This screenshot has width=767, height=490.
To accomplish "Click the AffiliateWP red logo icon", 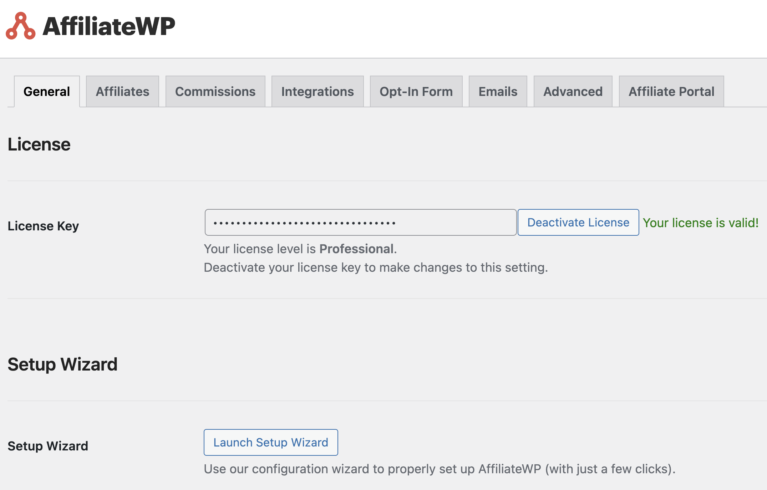I will (21, 26).
